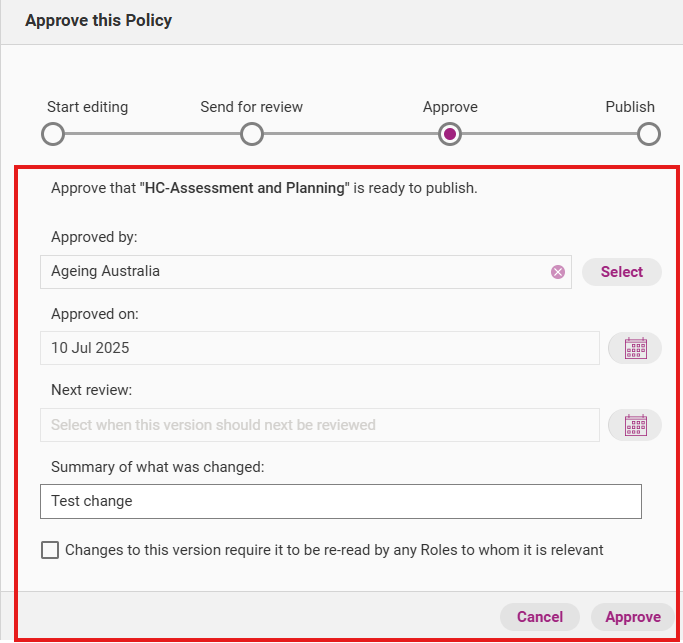Click the Approved by field showing Ageing Australia
The image size is (683, 643).
pos(295,272)
